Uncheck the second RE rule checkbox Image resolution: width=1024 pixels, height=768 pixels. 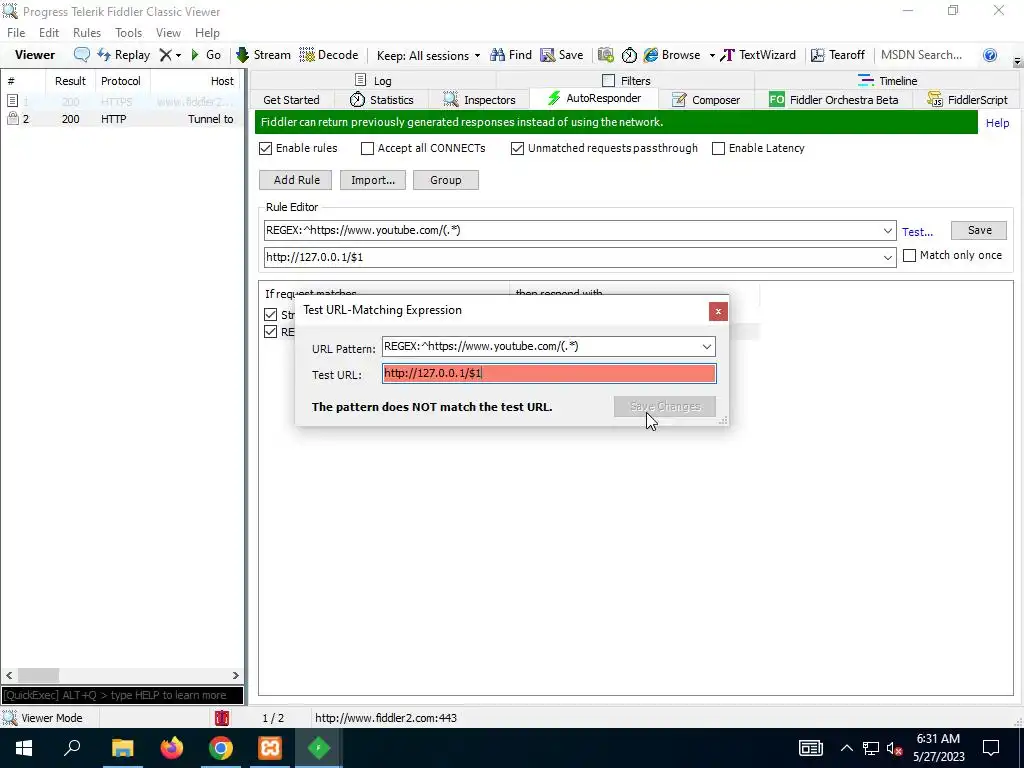tap(270, 332)
